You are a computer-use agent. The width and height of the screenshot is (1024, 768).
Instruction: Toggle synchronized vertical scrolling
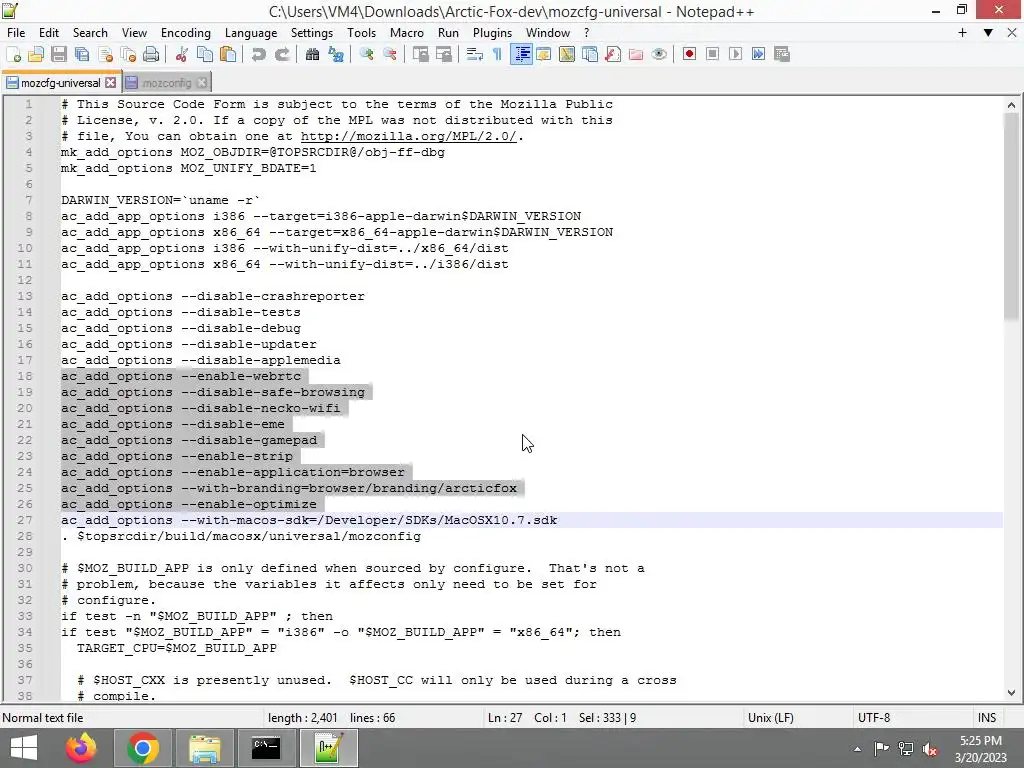click(421, 54)
